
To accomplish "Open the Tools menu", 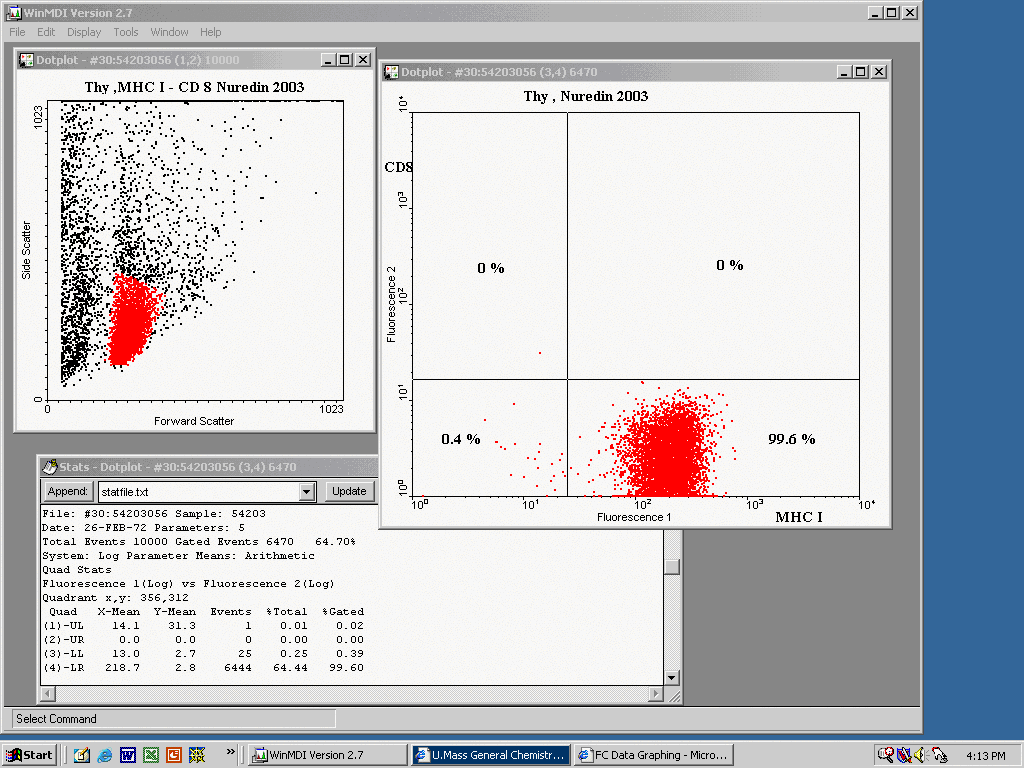I will point(126,32).
